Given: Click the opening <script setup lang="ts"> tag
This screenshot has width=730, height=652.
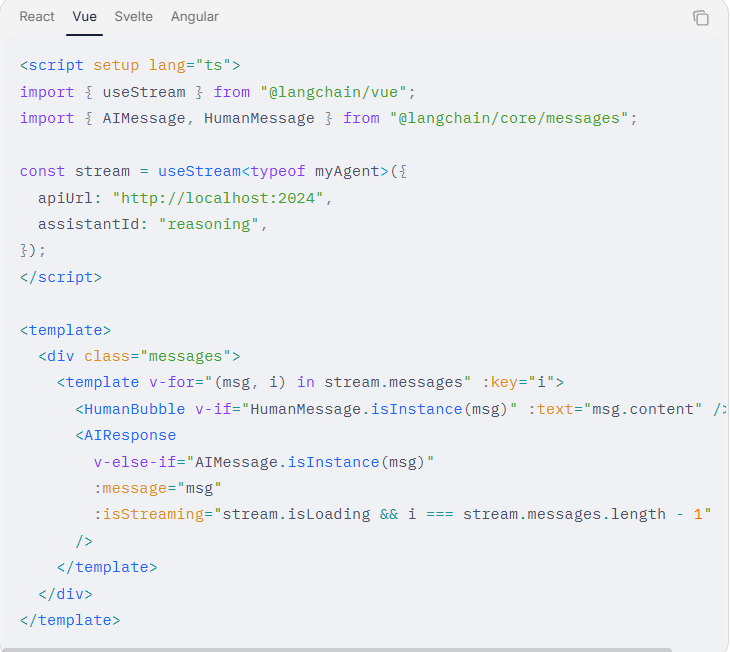Looking at the screenshot, I should coord(130,65).
